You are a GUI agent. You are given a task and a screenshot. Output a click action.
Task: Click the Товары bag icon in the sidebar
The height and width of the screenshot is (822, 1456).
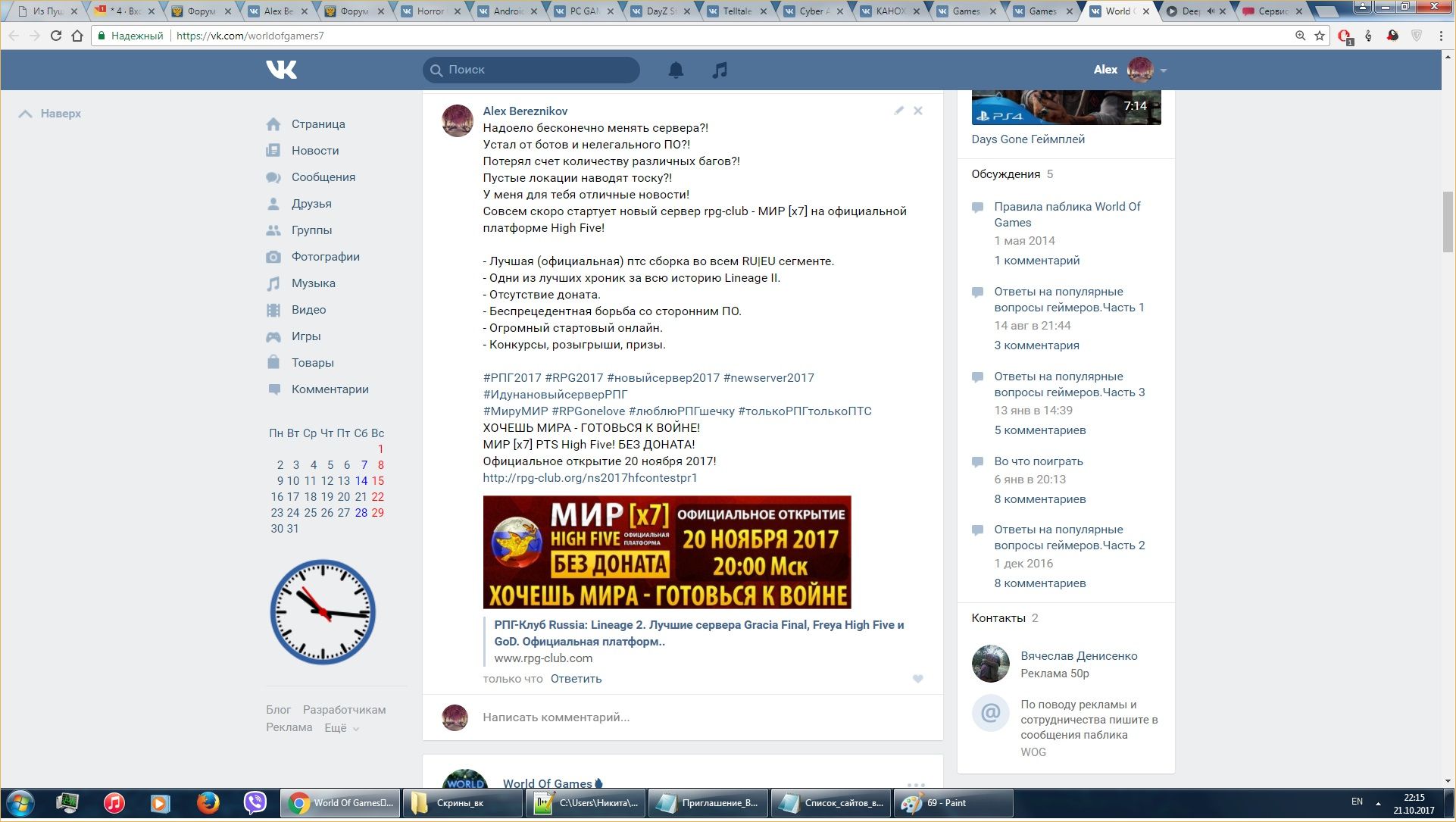point(273,362)
